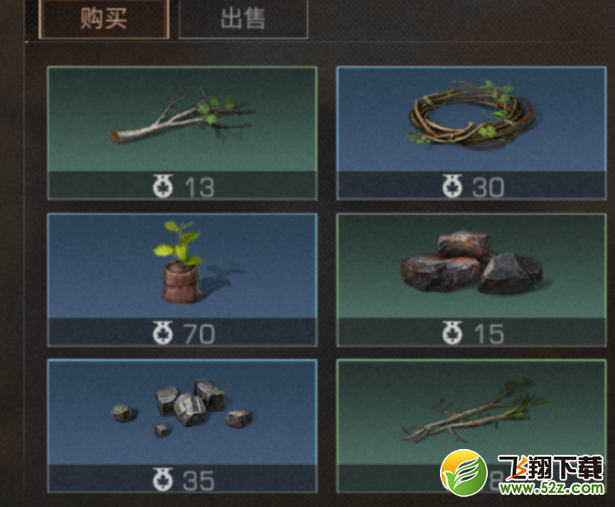Click the price 70 label
This screenshot has height=507, width=615.
pyautogui.click(x=199, y=334)
